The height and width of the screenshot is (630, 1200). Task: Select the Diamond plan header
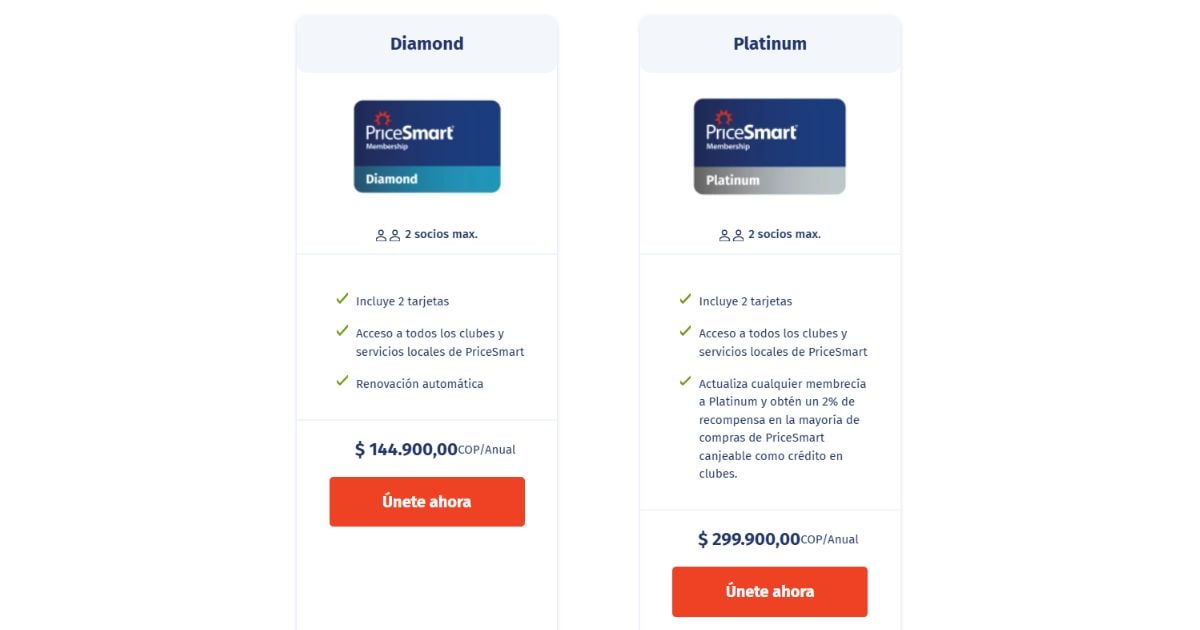pyautogui.click(x=427, y=44)
